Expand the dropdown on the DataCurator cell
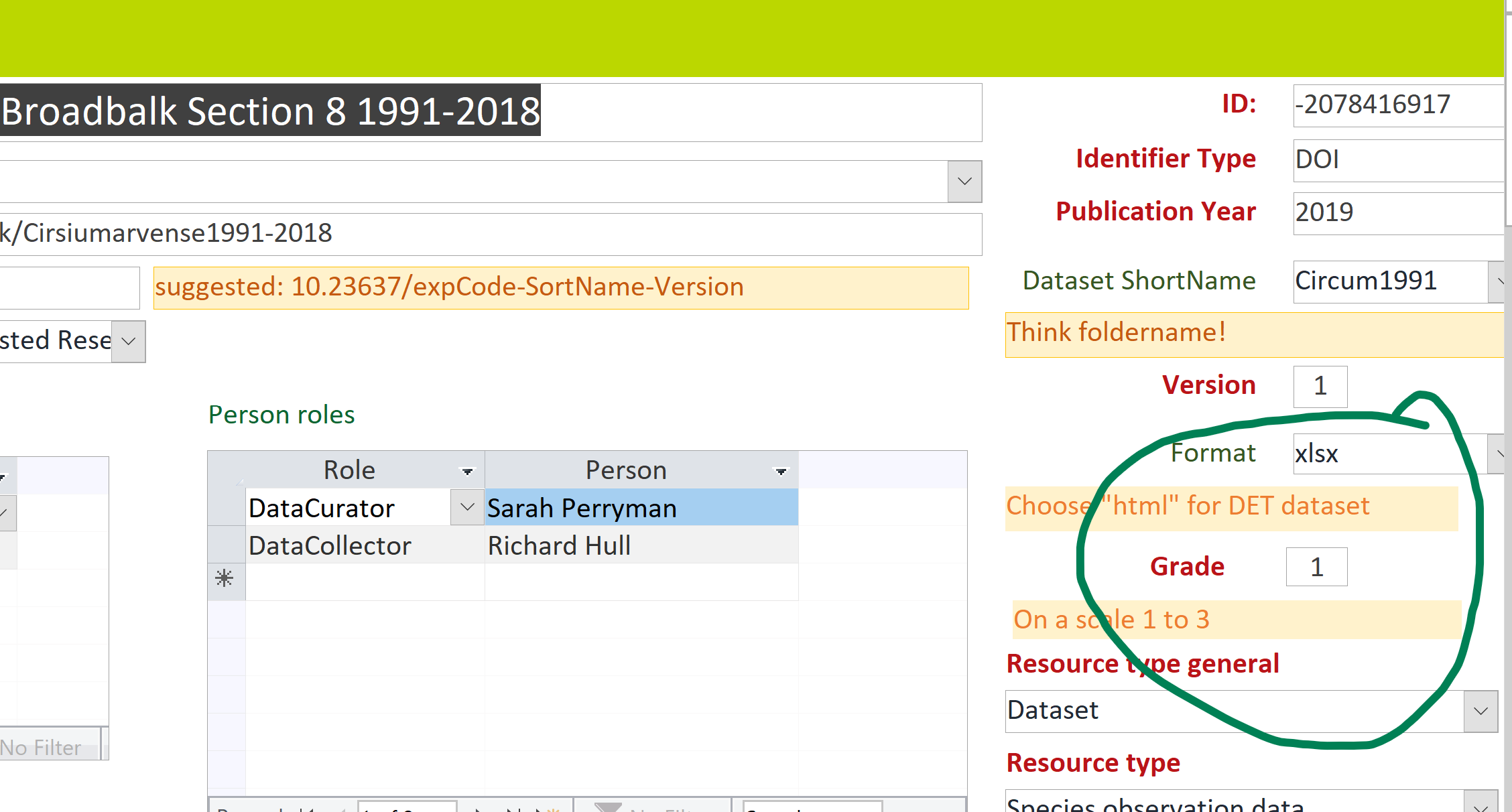Screen dimensions: 1512x812 coord(466,507)
